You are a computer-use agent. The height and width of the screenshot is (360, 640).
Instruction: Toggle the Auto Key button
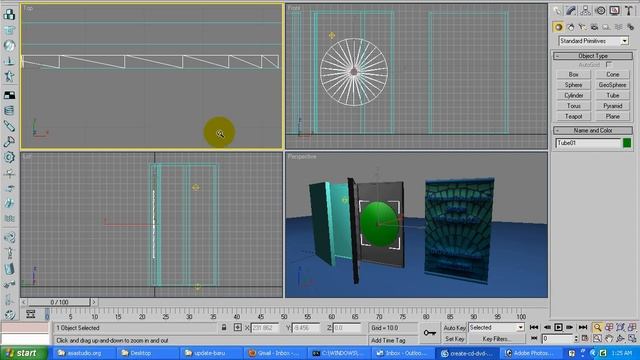(454, 328)
